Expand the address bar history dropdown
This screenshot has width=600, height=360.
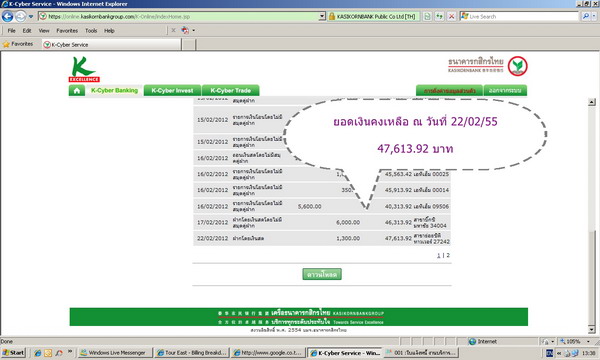[322, 16]
